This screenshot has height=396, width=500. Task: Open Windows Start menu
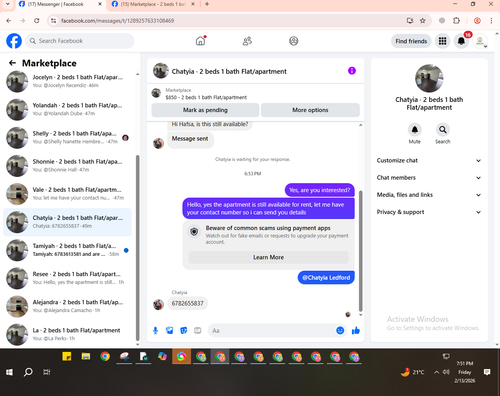click(9, 372)
